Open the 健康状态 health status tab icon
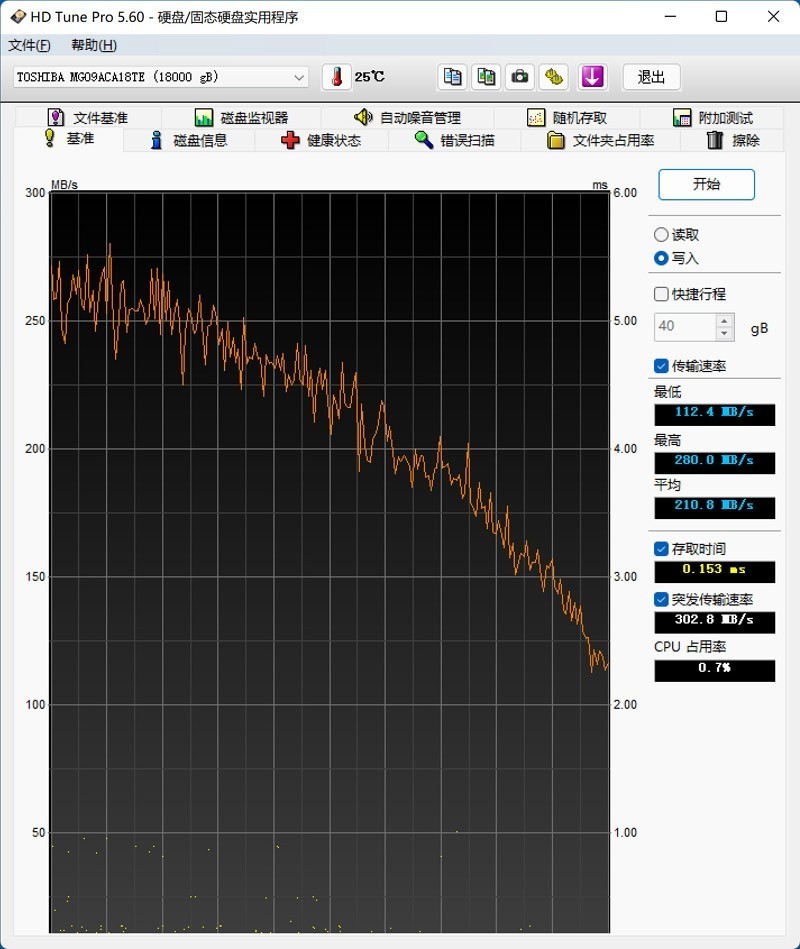This screenshot has height=949, width=800. [289, 140]
